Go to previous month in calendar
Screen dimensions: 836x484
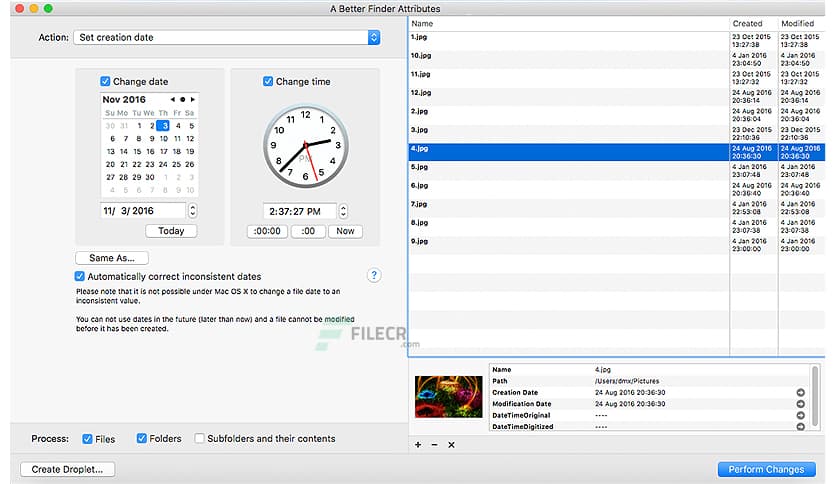tap(172, 100)
